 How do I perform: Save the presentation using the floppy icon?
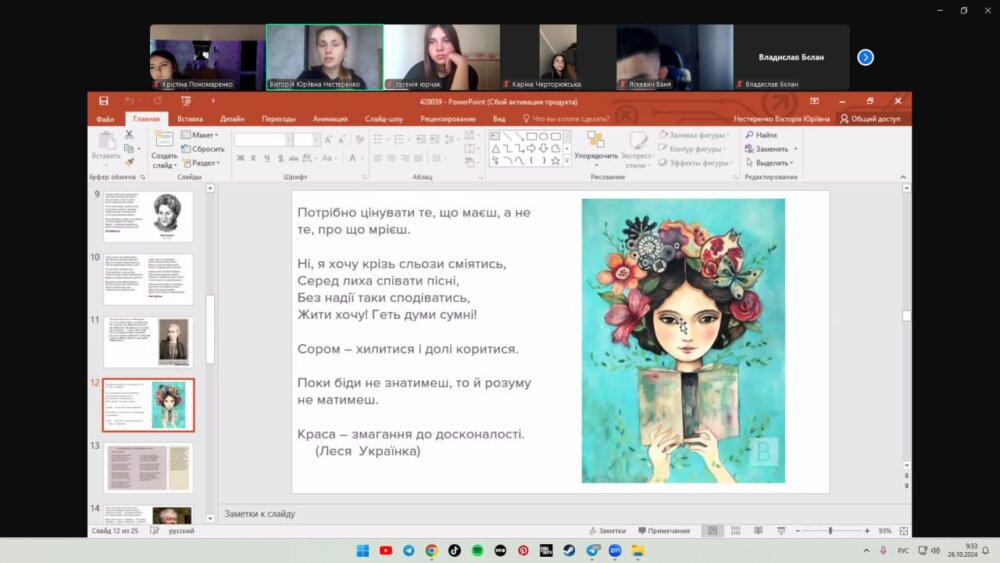(x=103, y=101)
